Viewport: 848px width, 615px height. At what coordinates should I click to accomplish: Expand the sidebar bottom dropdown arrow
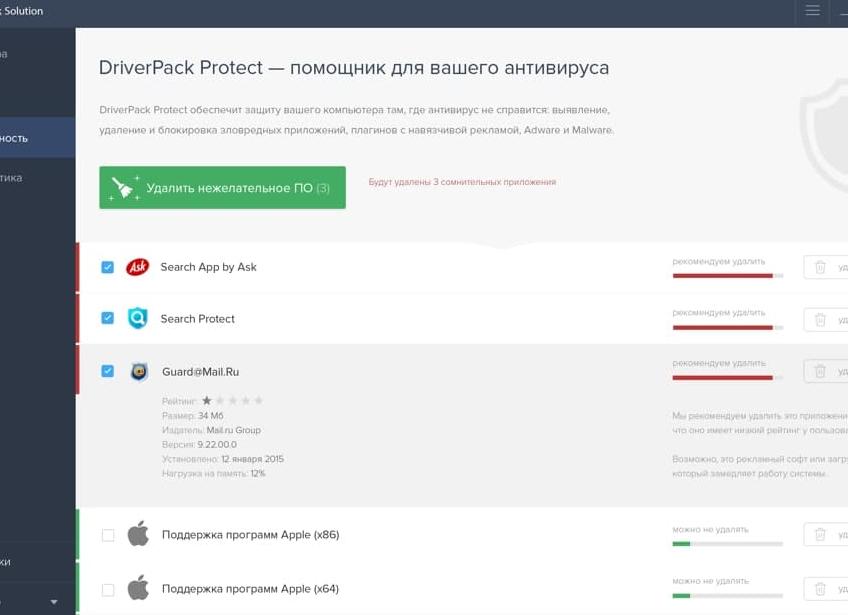click(54, 601)
